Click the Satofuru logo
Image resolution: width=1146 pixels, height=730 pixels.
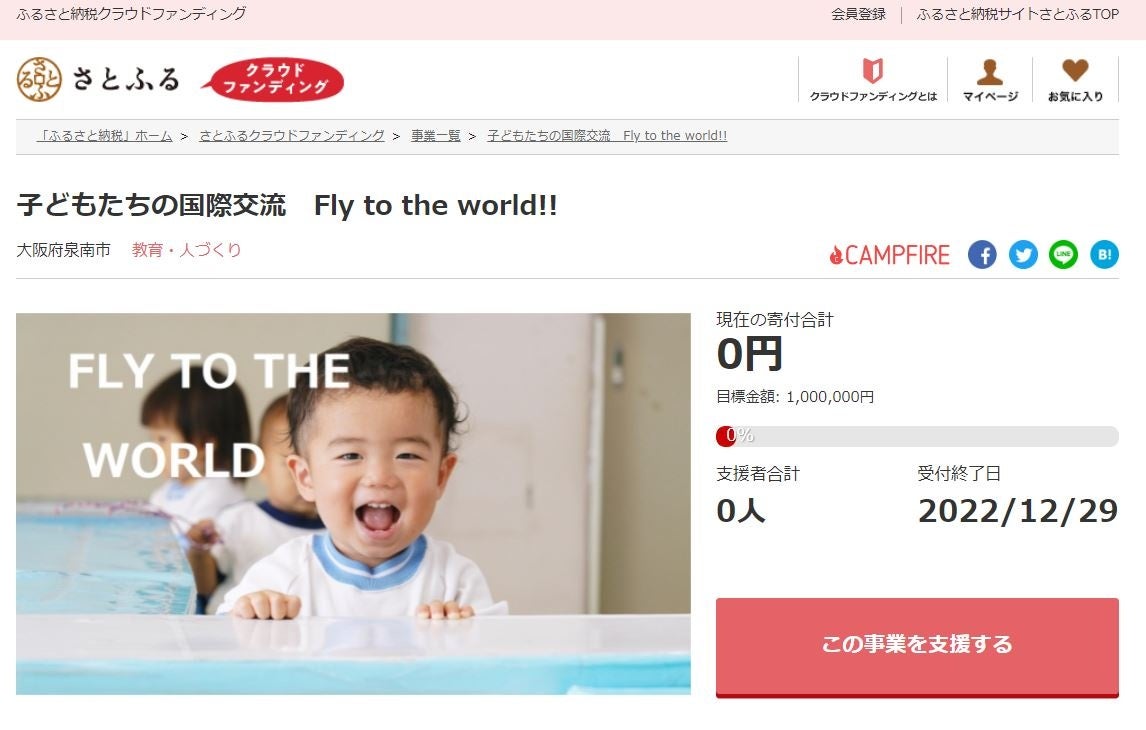pyautogui.click(x=98, y=79)
